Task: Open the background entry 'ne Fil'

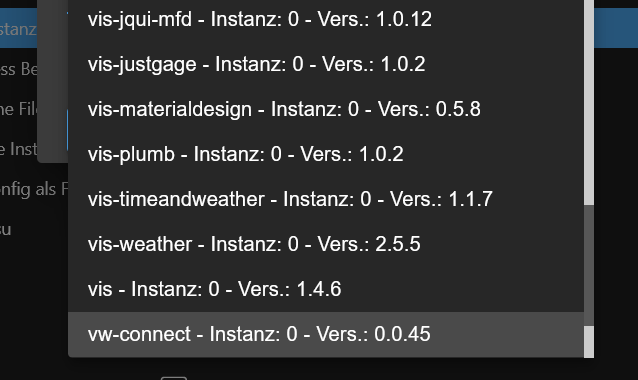Action: pyautogui.click(x=18, y=109)
